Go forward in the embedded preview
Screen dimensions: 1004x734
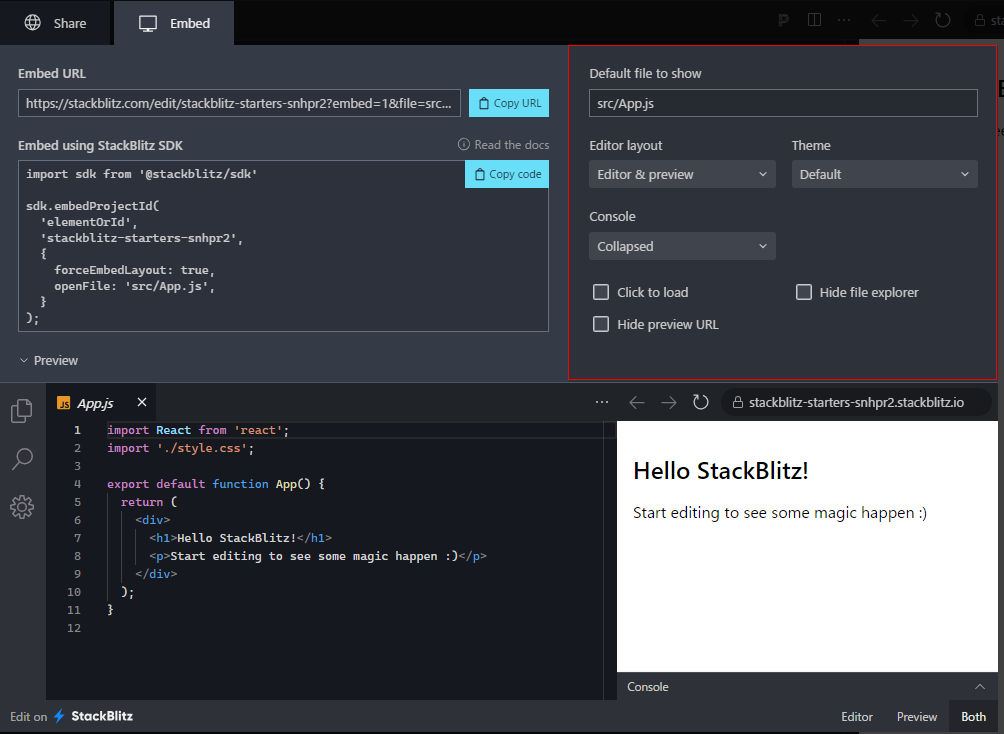[668, 402]
